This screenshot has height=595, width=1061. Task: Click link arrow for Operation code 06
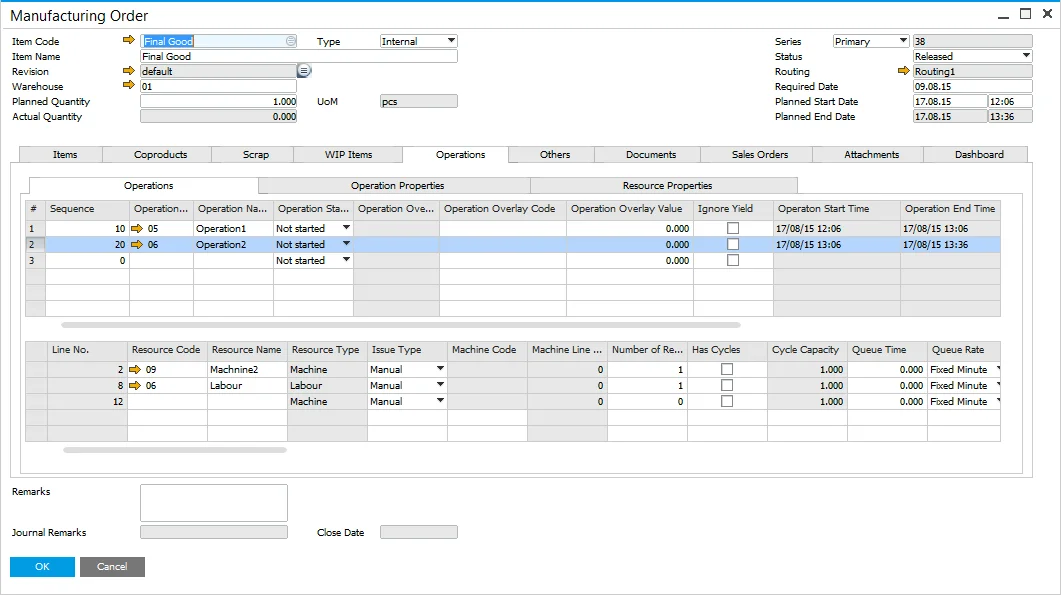click(137, 244)
